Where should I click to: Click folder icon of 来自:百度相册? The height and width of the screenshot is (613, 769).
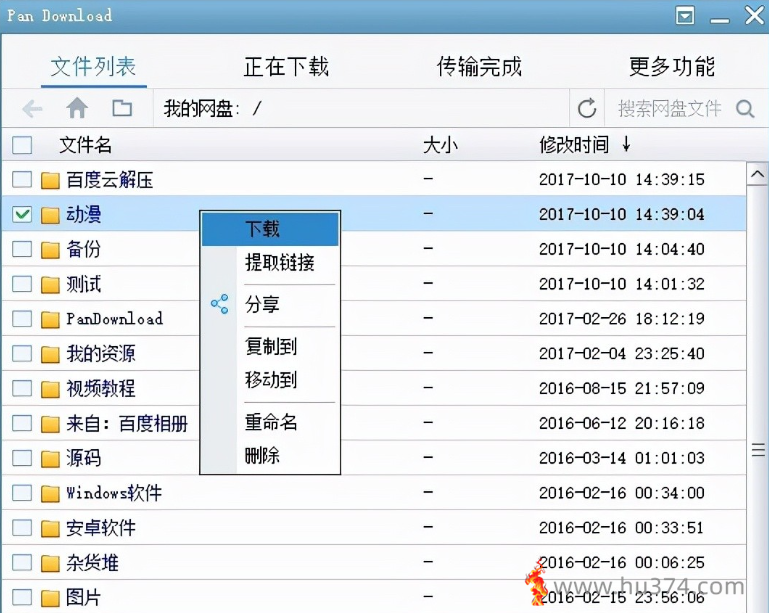(50, 424)
